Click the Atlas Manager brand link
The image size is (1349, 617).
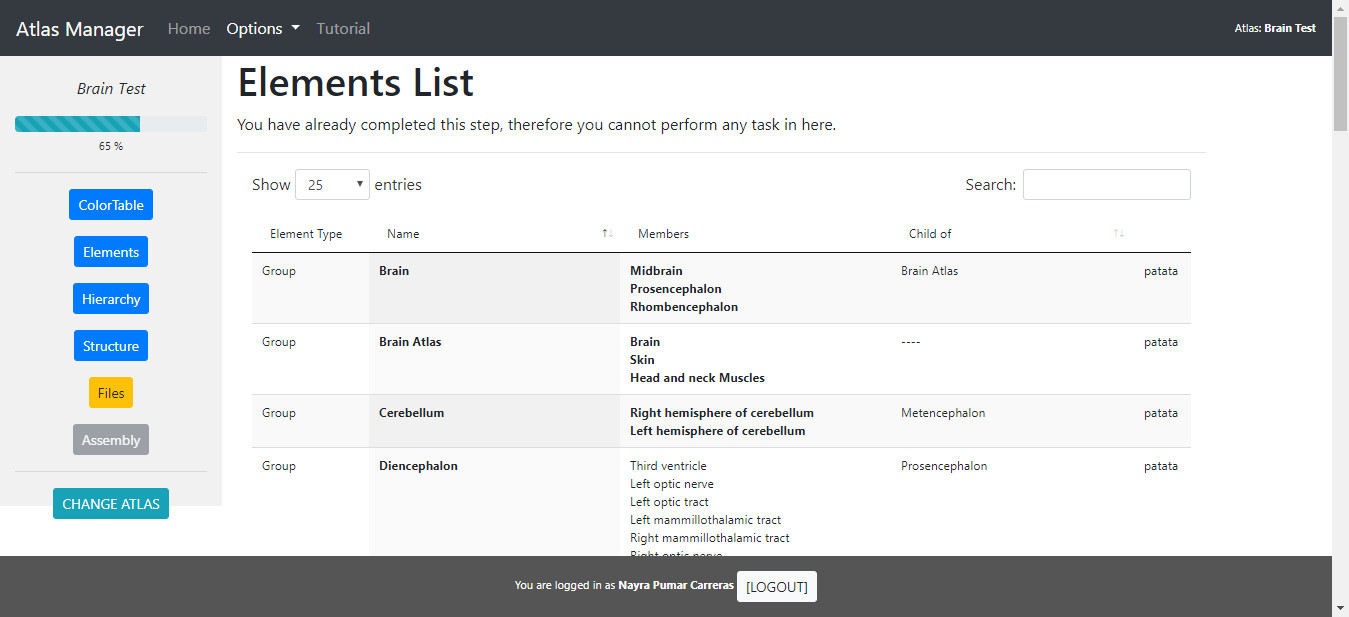80,29
